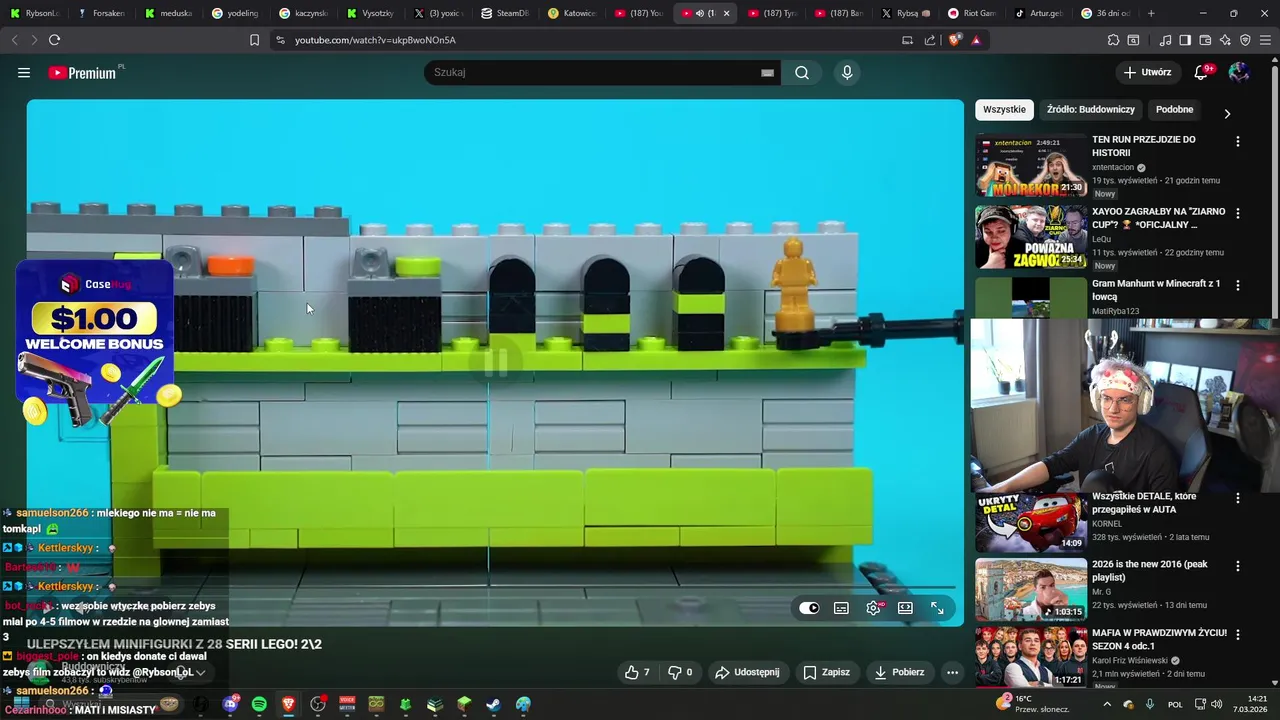Open Discord from the taskbar
The width and height of the screenshot is (1280, 720).
(230, 705)
